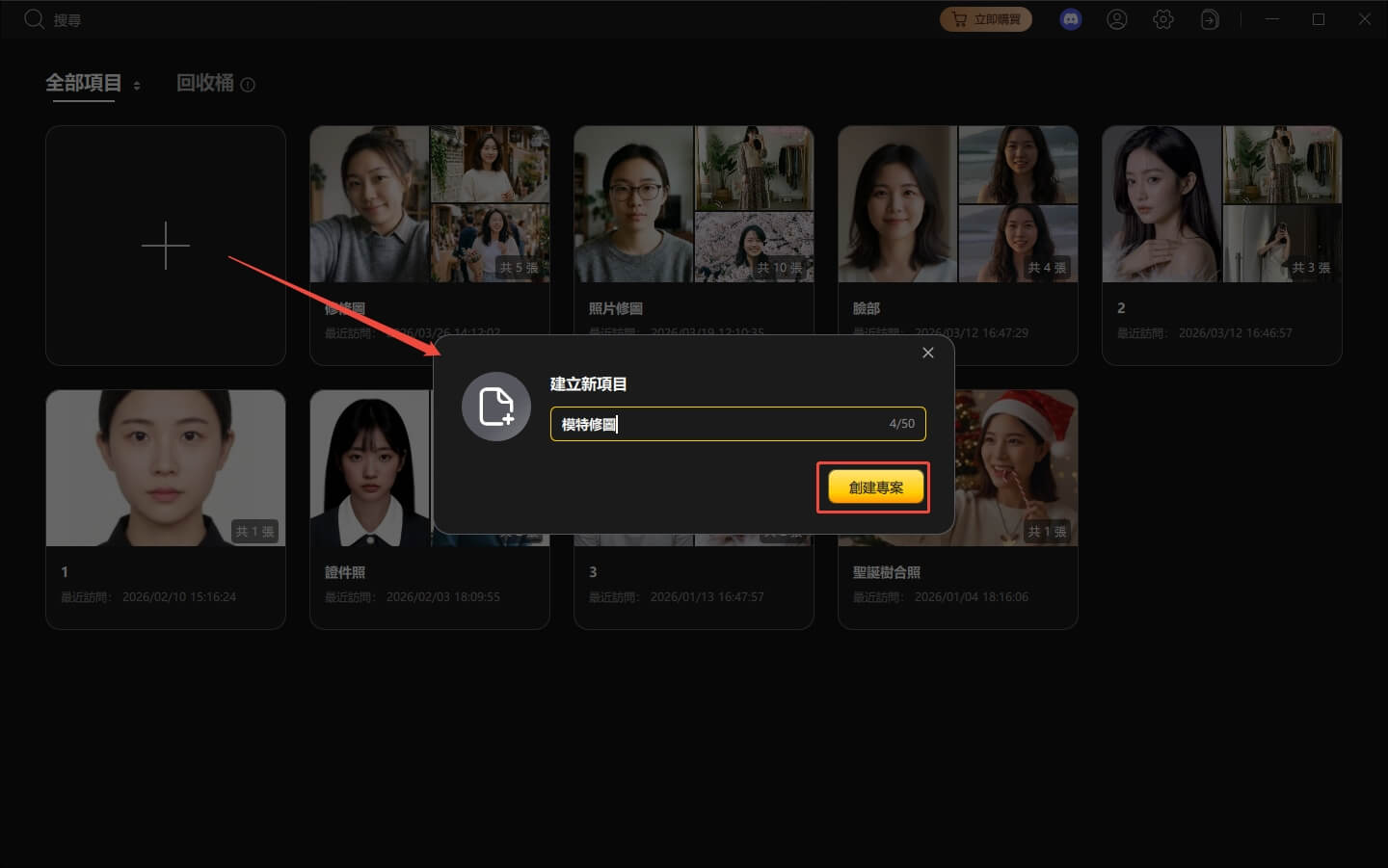Open the project named 2 thumbnail

click(x=1222, y=204)
